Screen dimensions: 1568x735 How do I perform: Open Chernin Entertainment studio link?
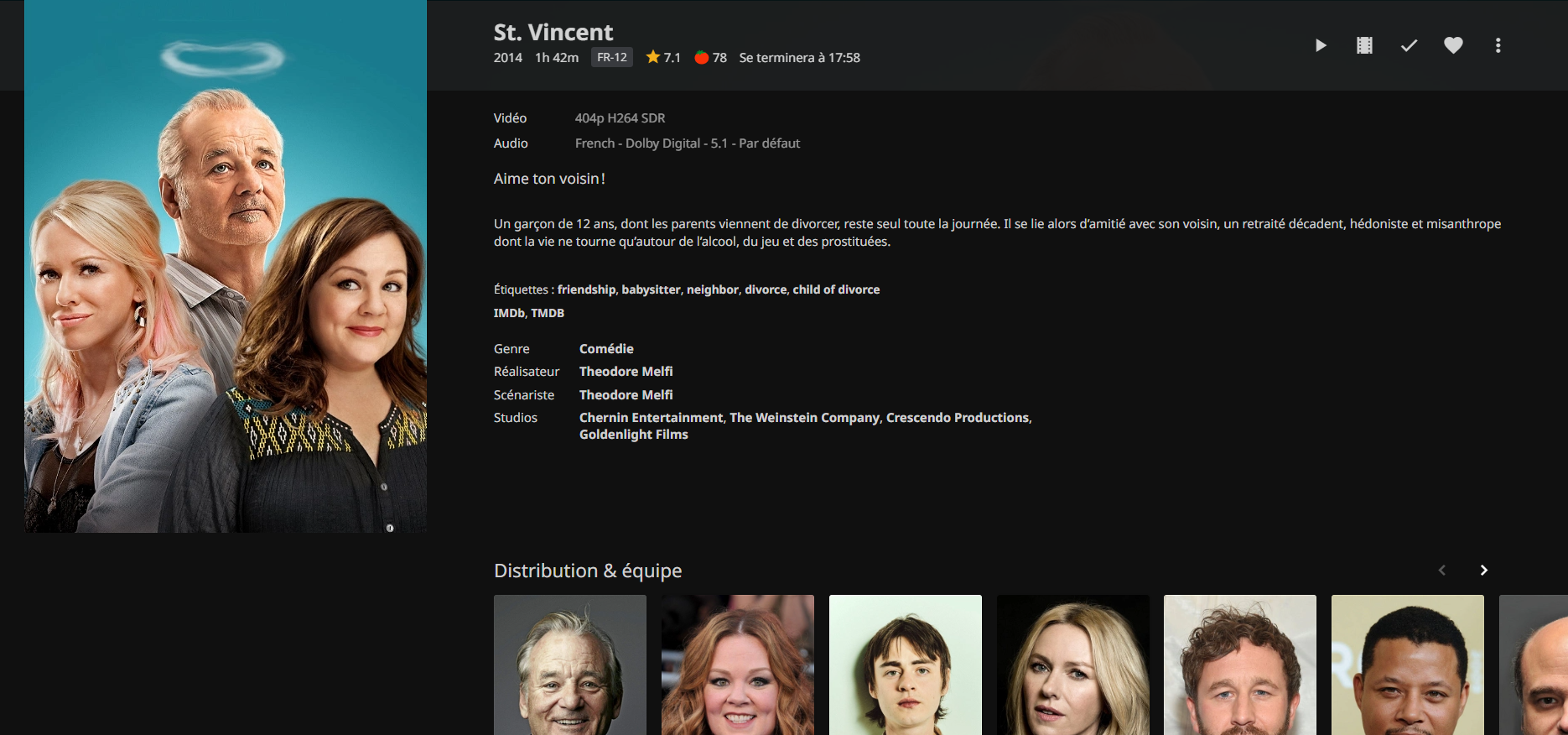point(651,418)
